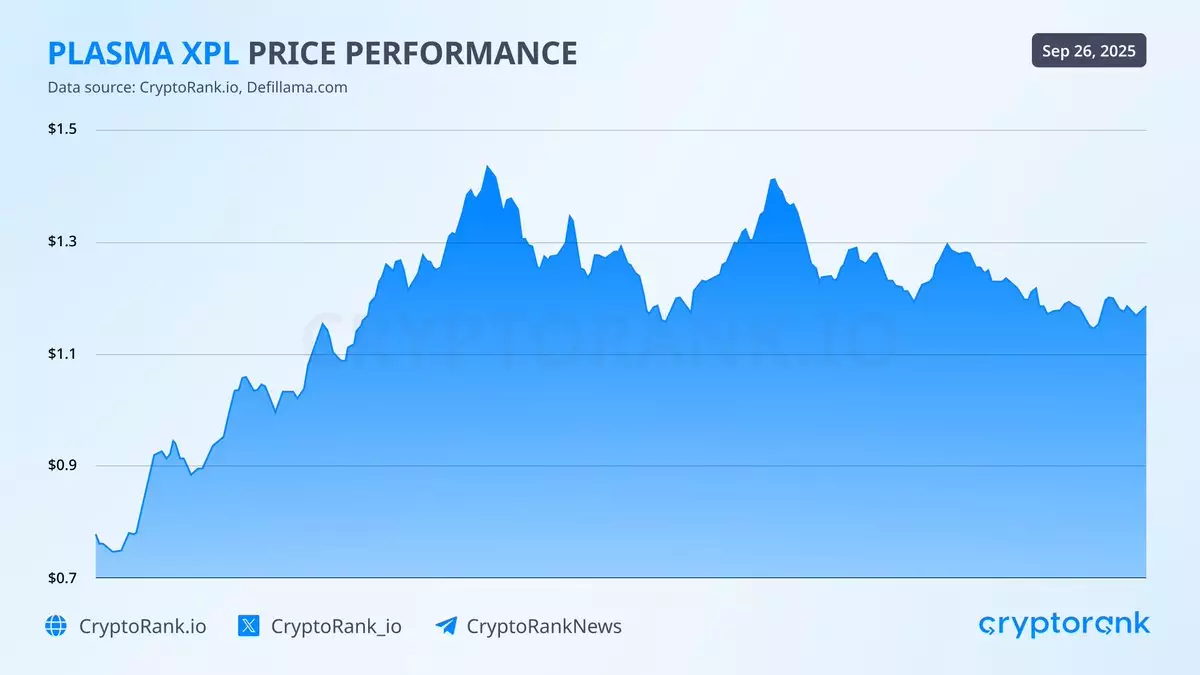Click the PLASMA XPL title text
This screenshot has height=675, width=1200.
click(144, 53)
